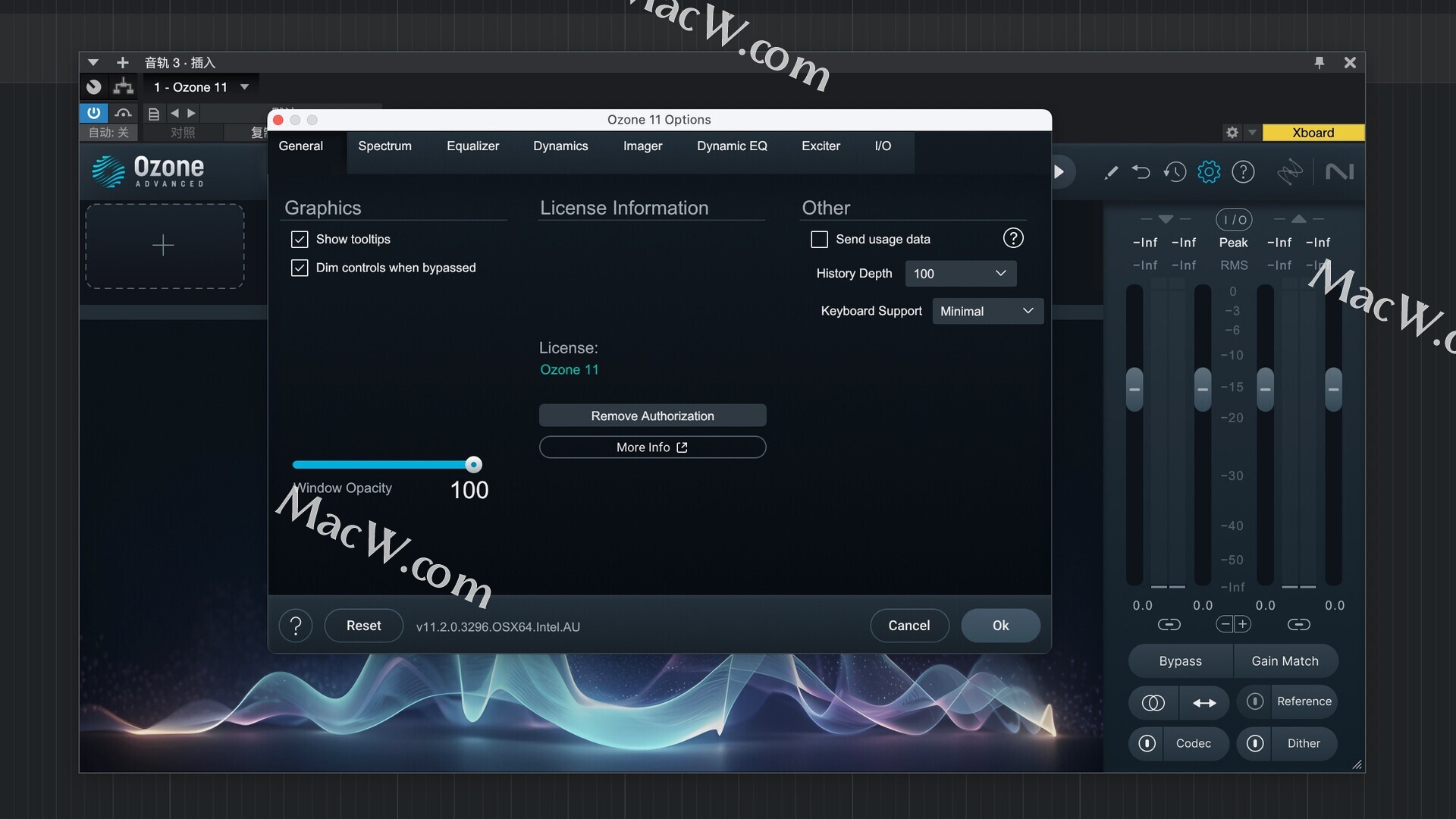Open the 1 - Ozone 11 plugin selector
Screen dimensions: 1456x819
(x=201, y=87)
